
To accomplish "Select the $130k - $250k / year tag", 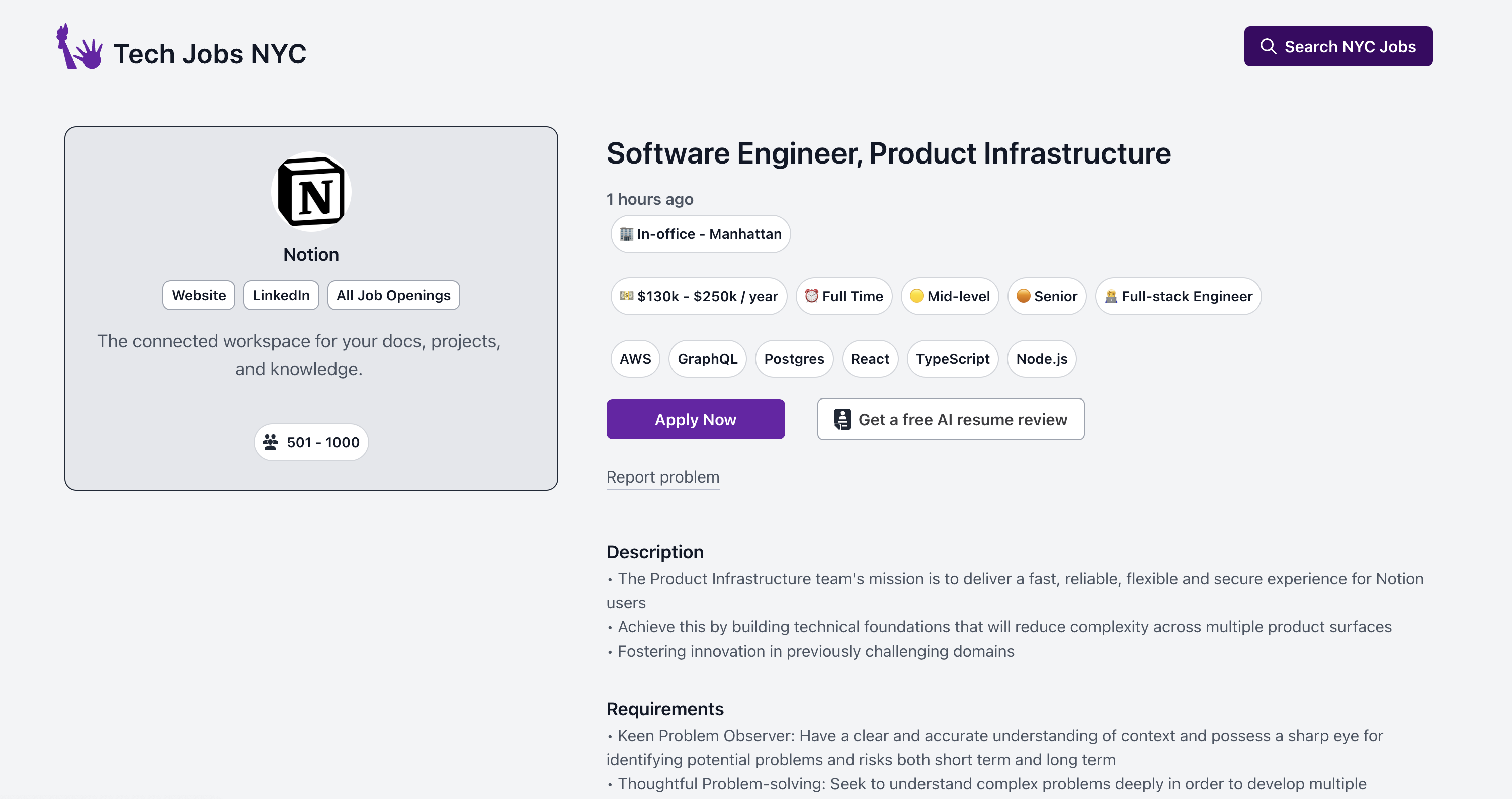I will 699,296.
